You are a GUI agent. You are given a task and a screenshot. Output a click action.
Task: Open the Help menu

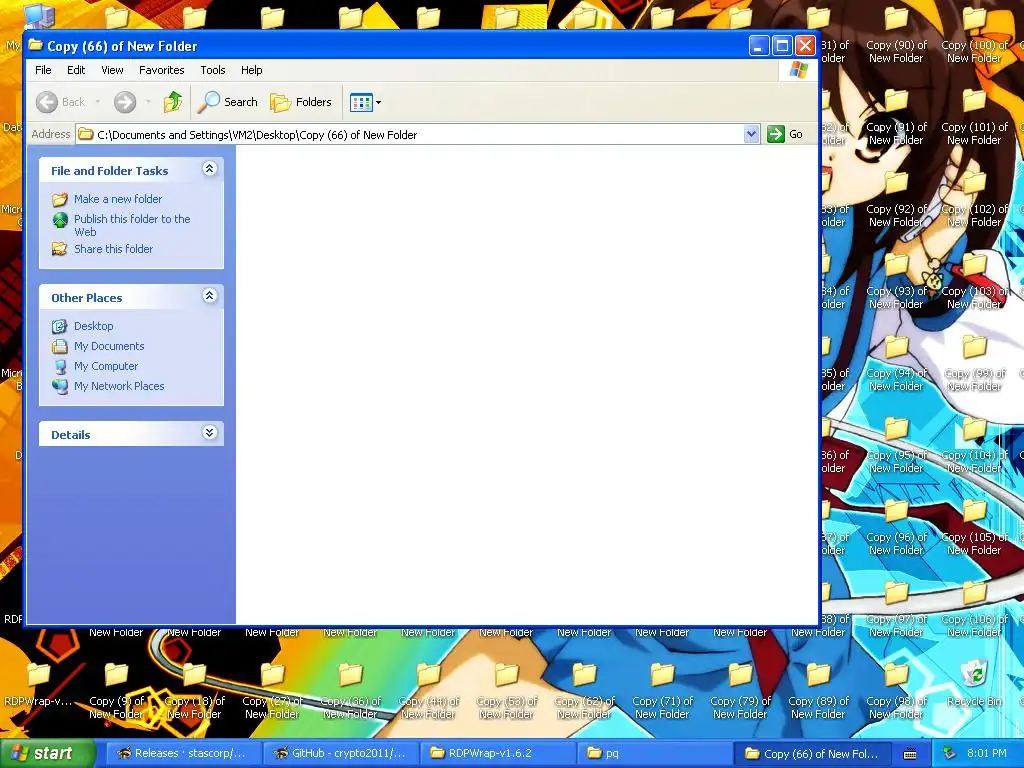251,70
